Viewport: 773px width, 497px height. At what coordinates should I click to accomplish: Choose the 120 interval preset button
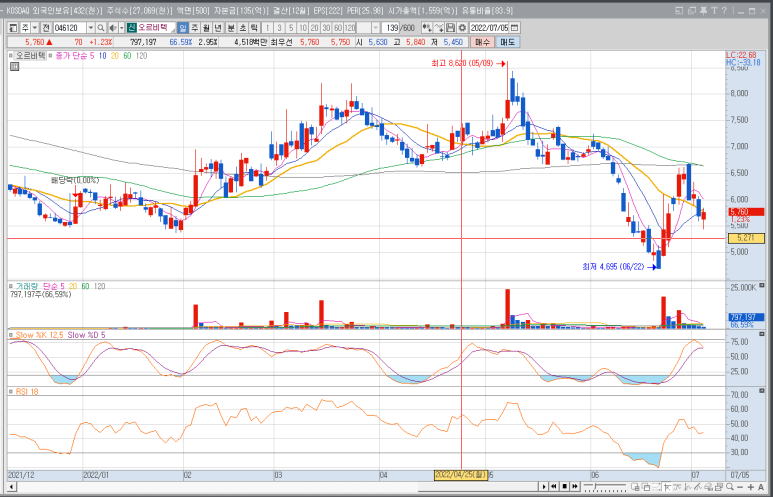coord(350,28)
